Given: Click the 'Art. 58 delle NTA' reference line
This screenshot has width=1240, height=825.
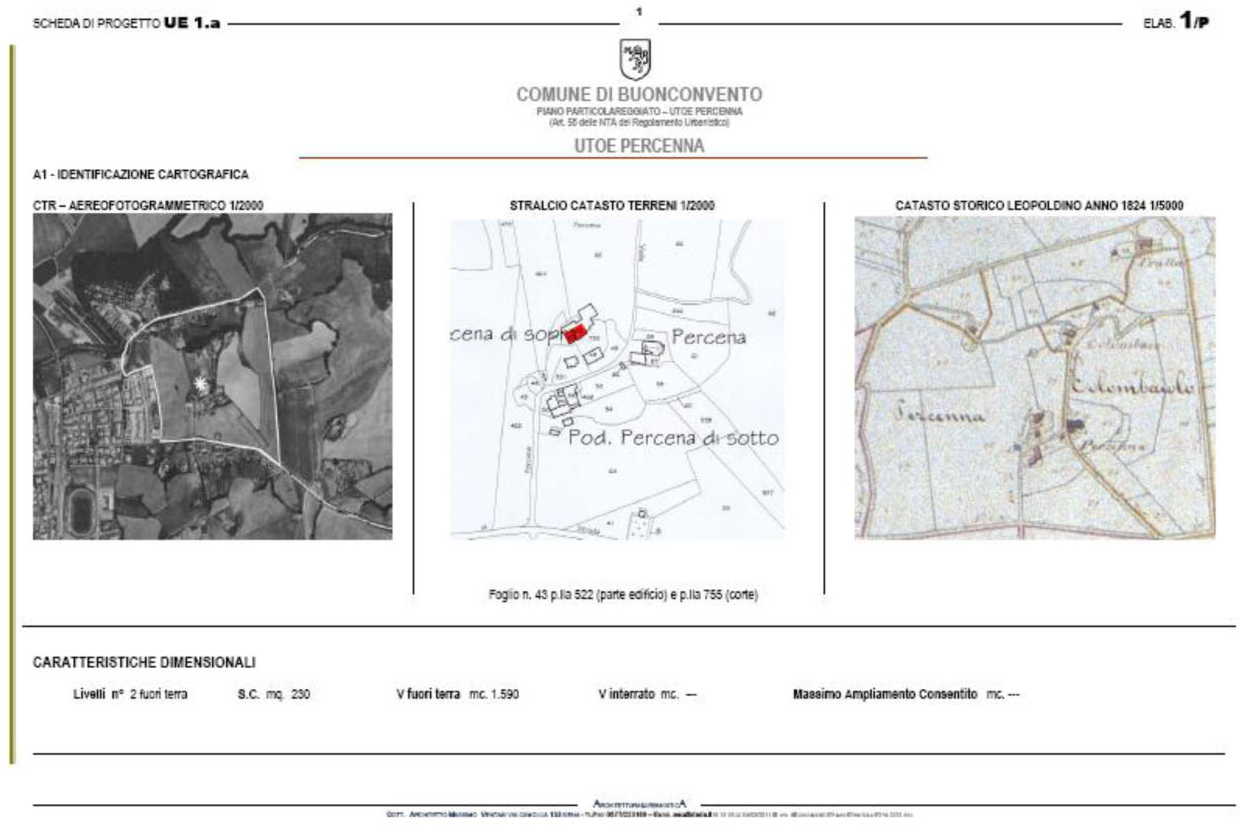Looking at the screenshot, I should click(638, 122).
